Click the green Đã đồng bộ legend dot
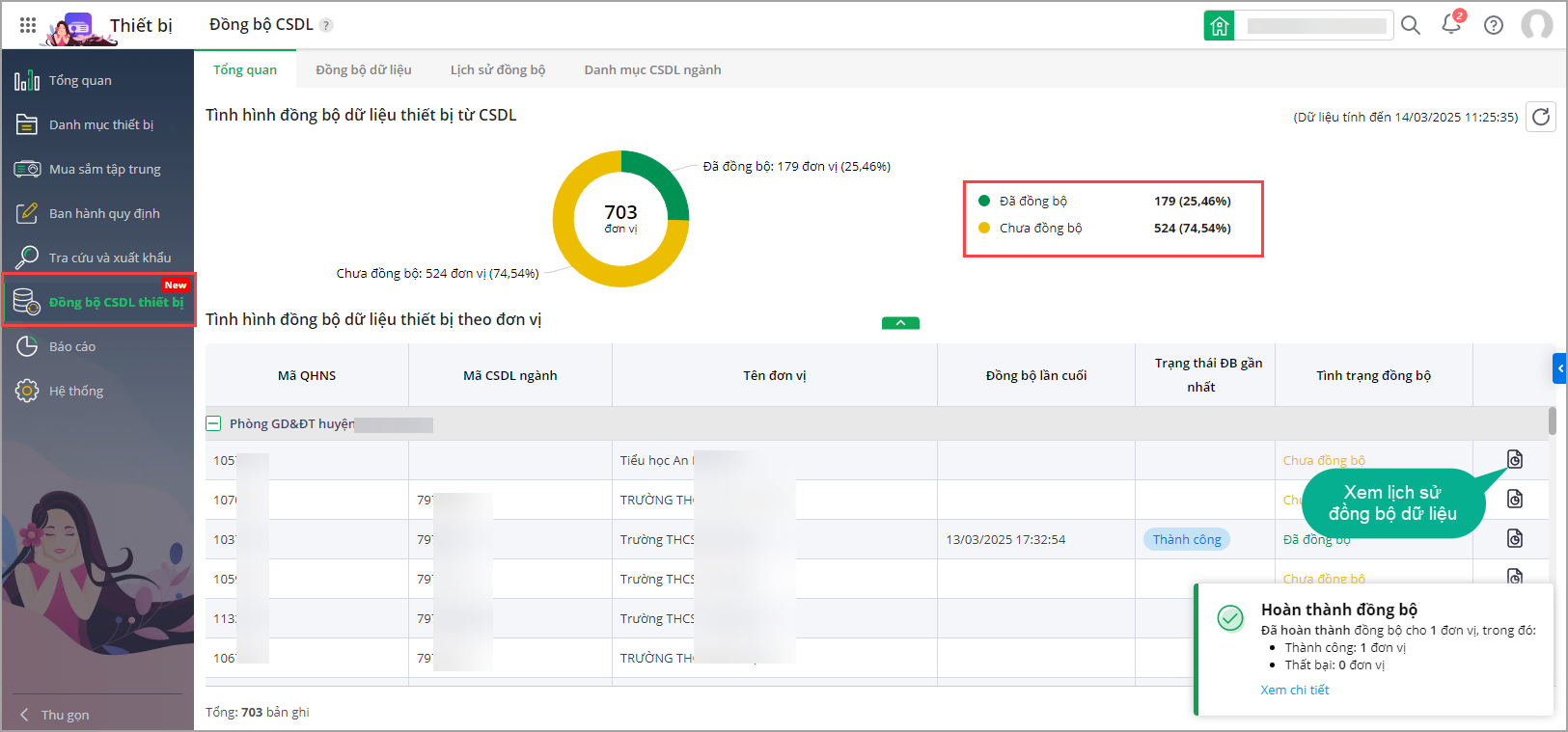The width and height of the screenshot is (1568, 732). click(984, 201)
